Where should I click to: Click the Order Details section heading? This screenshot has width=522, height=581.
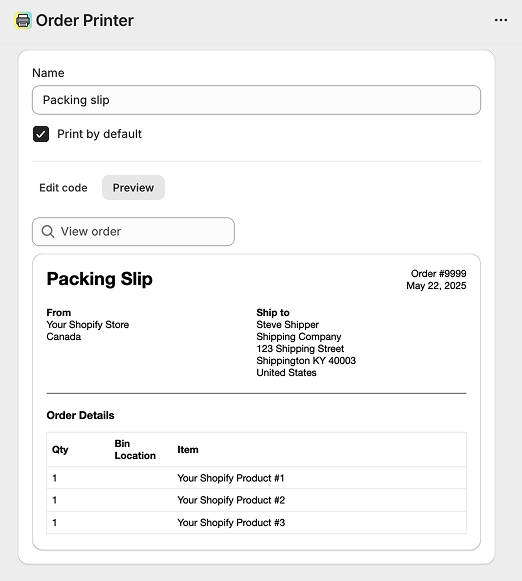(x=80, y=415)
